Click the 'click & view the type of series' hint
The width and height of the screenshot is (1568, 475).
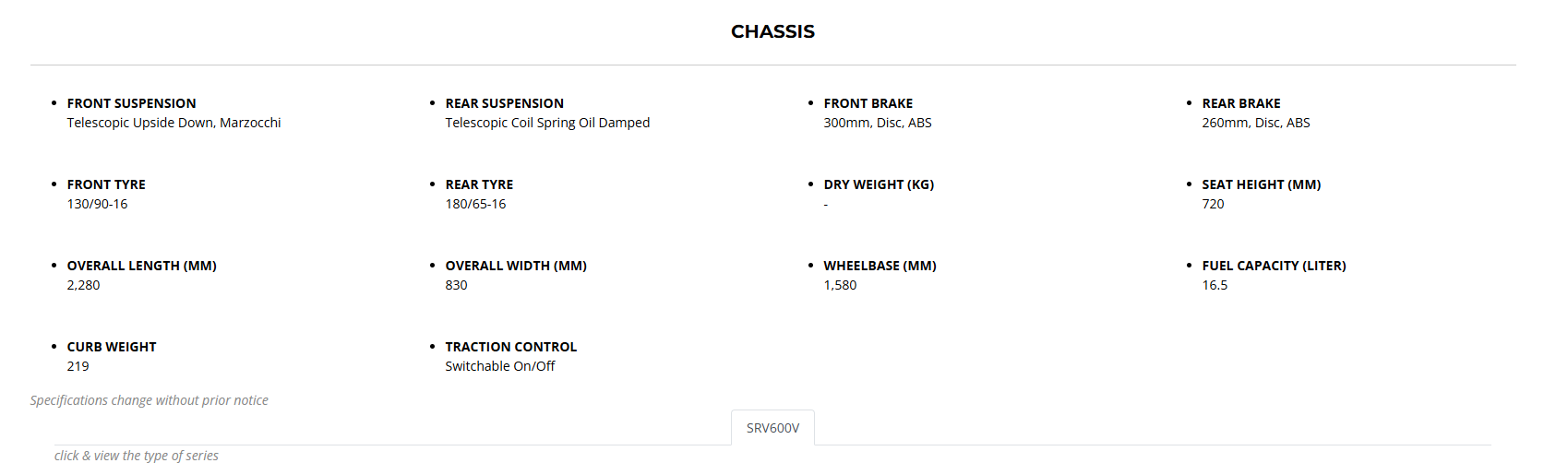pyautogui.click(x=137, y=456)
